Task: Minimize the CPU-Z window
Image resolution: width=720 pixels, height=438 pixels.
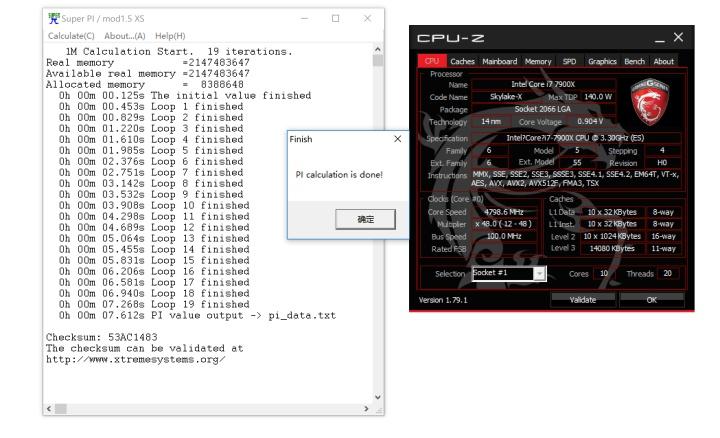Action: click(x=660, y=39)
